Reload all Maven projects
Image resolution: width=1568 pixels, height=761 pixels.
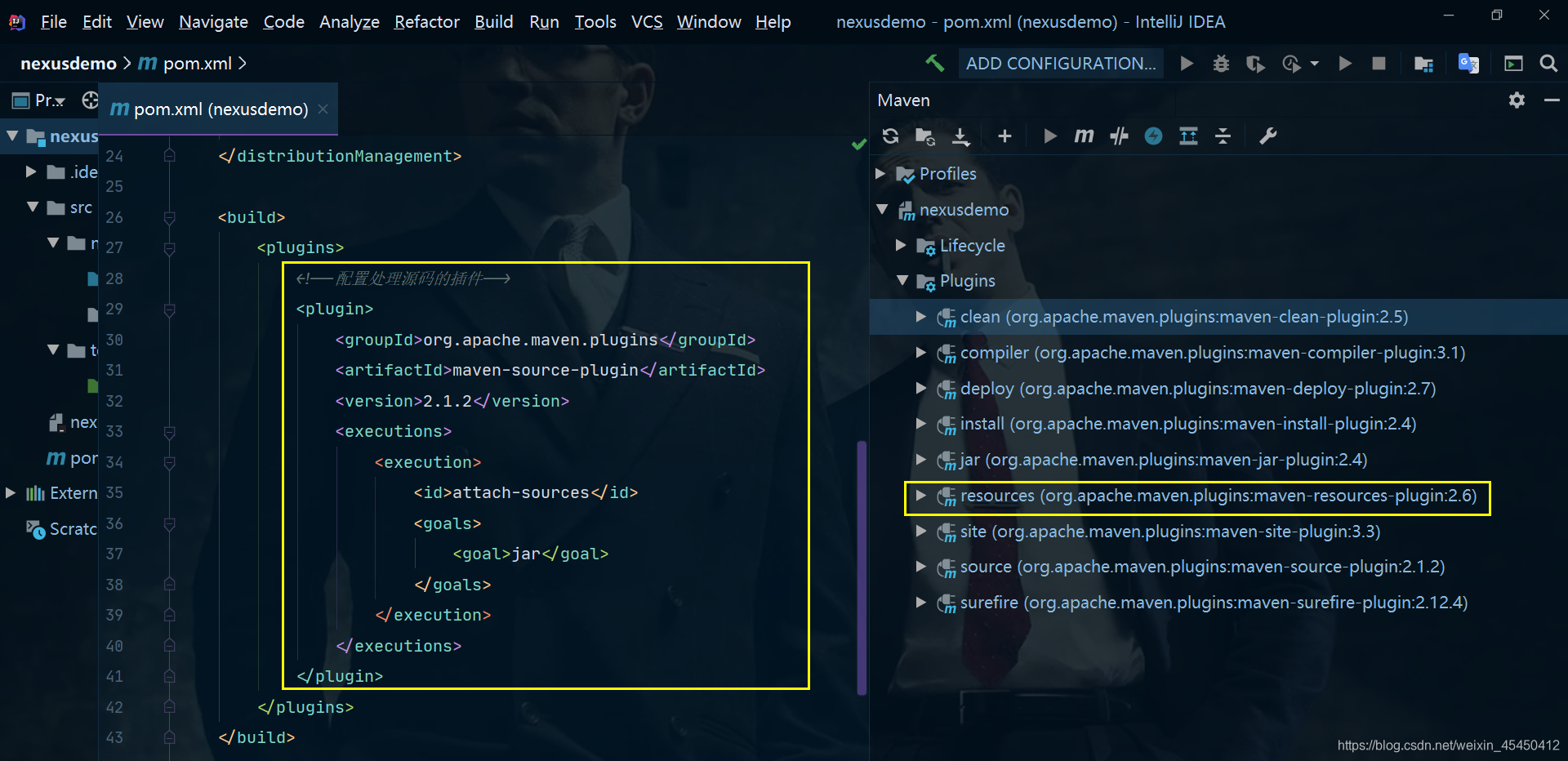click(x=890, y=136)
